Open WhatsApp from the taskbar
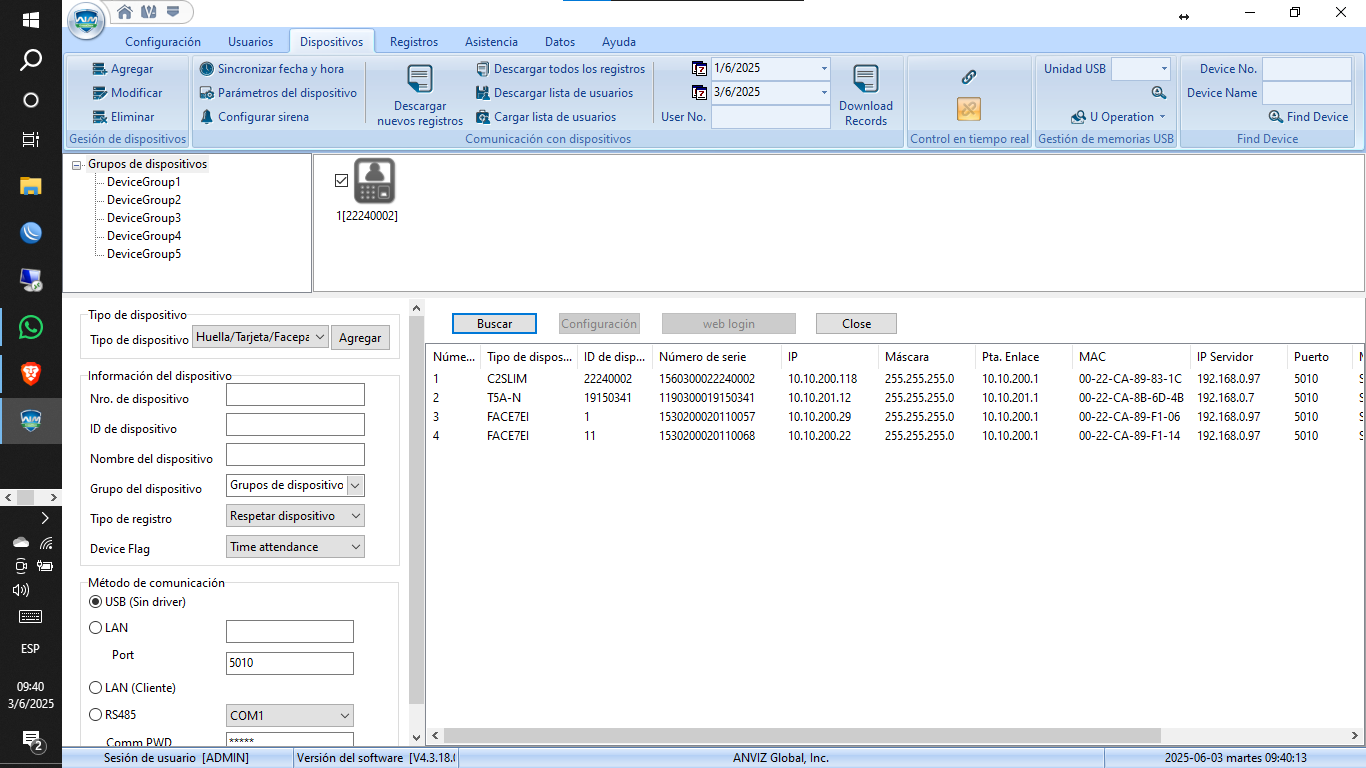Image resolution: width=1366 pixels, height=768 pixels. click(x=31, y=327)
